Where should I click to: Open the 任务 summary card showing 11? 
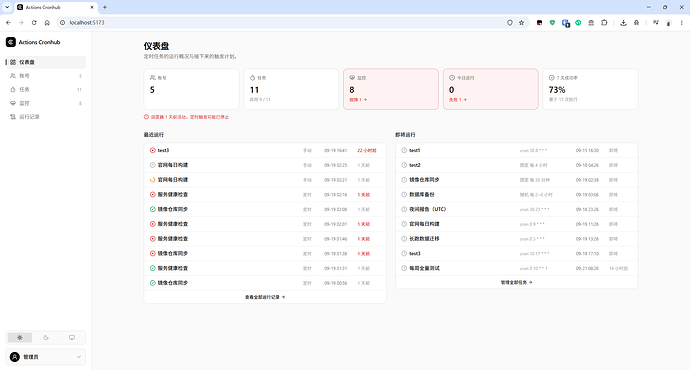291,89
